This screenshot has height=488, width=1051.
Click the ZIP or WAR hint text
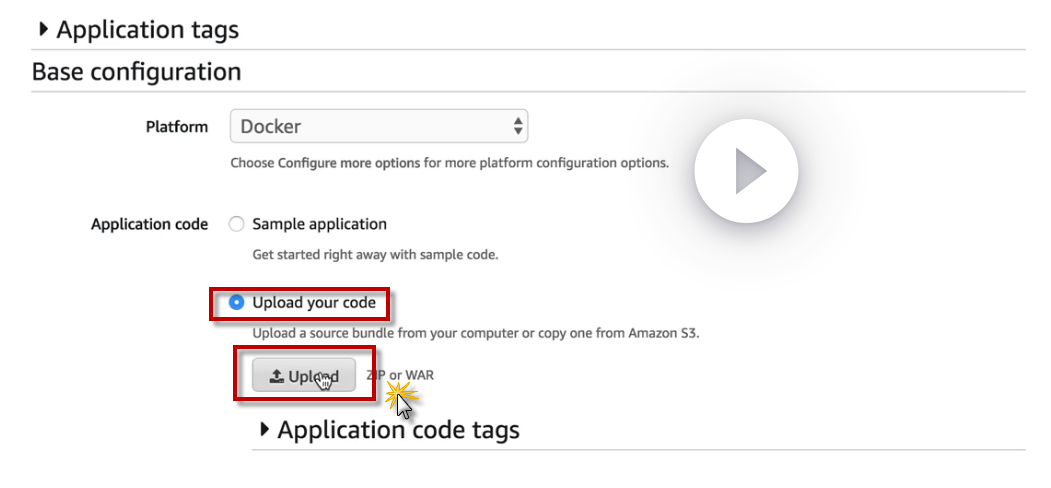click(400, 375)
